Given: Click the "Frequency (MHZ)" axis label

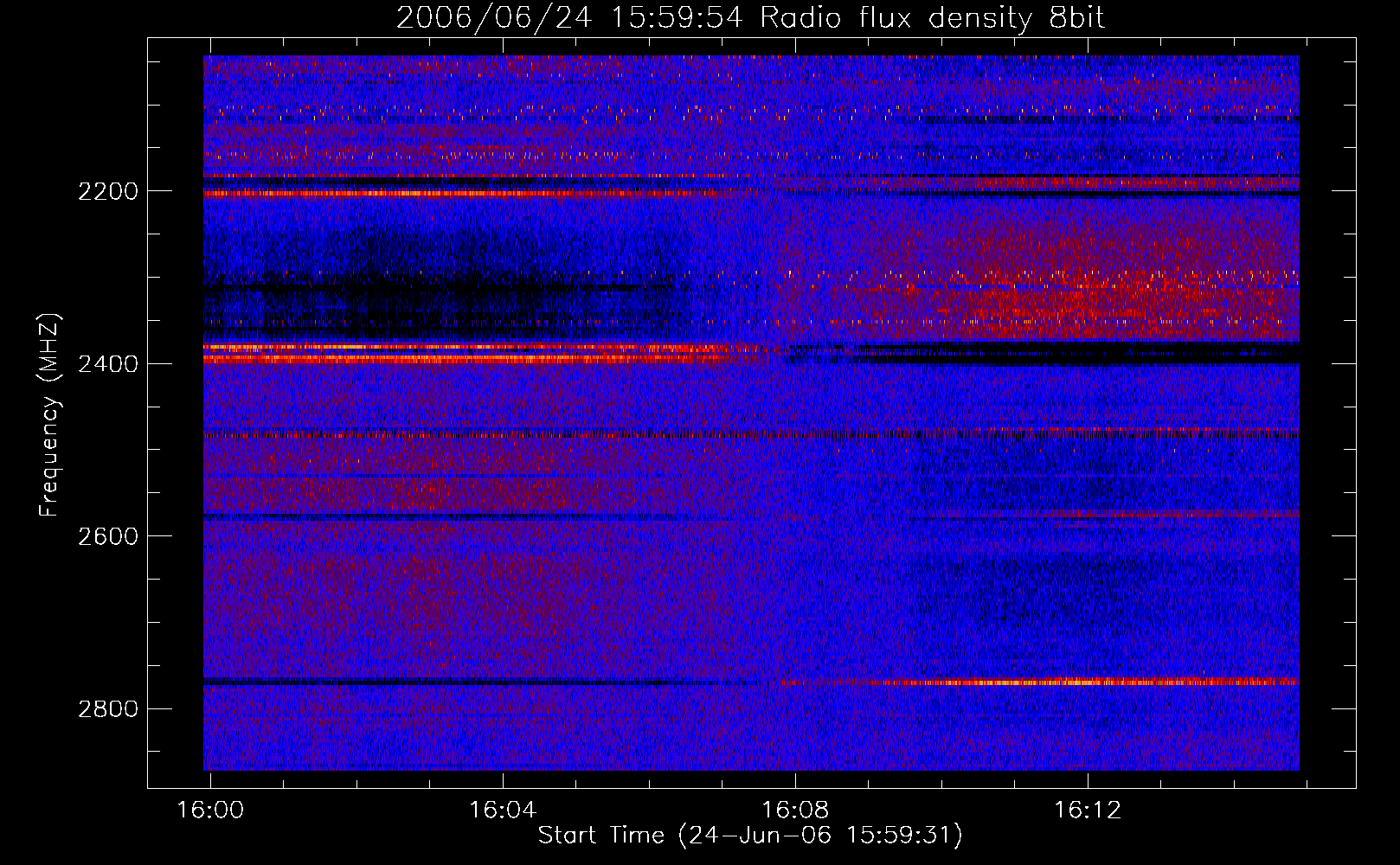Looking at the screenshot, I should click(x=50, y=415).
